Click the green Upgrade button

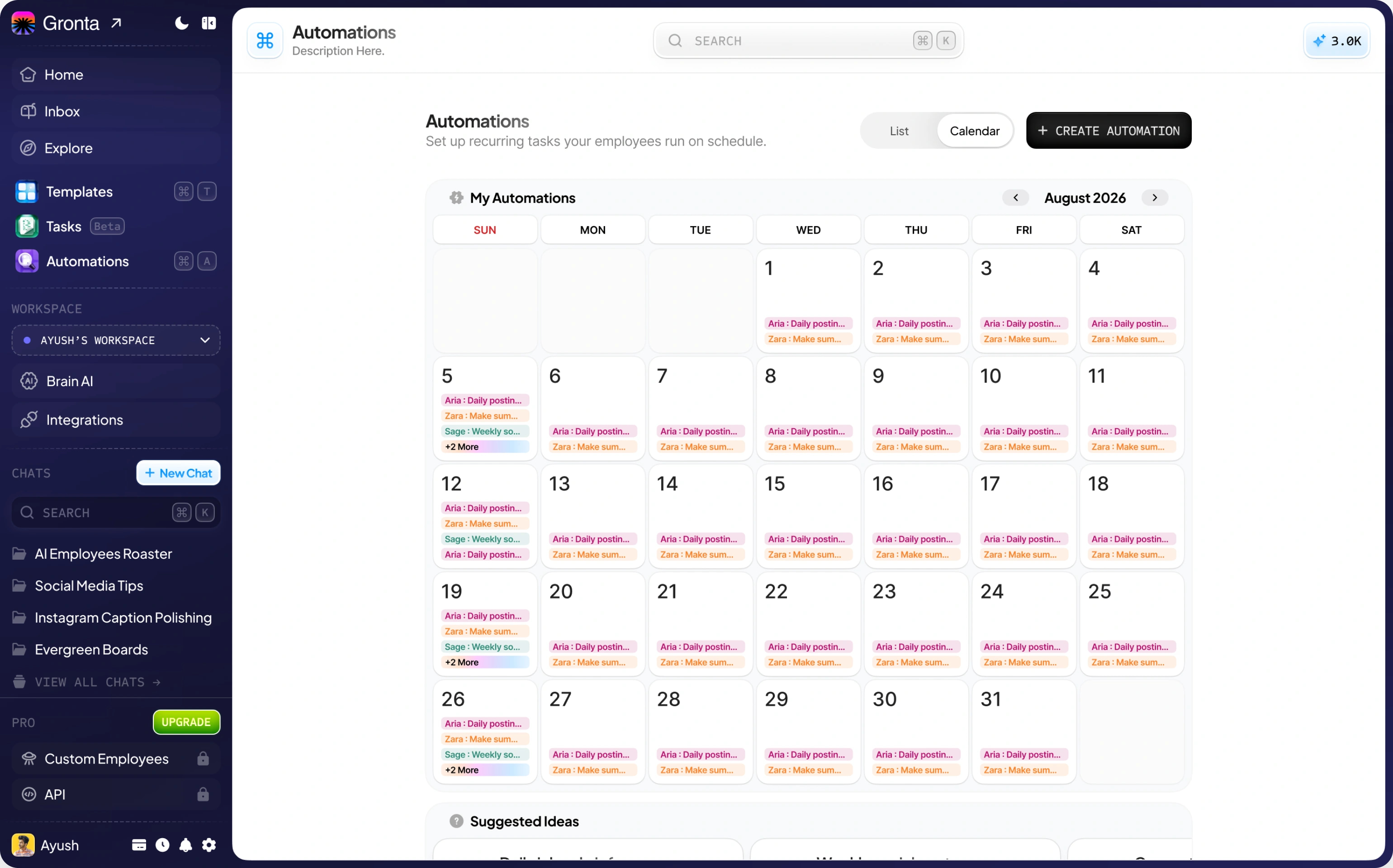pos(187,722)
